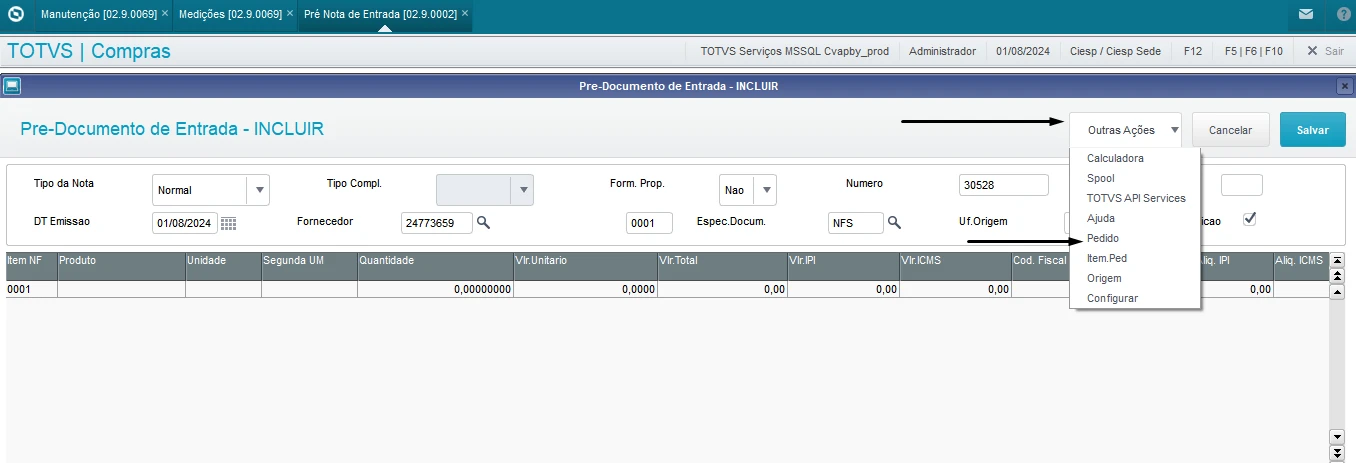1356x463 pixels.
Task: Click the Sair exit icon
Action: 1312,51
